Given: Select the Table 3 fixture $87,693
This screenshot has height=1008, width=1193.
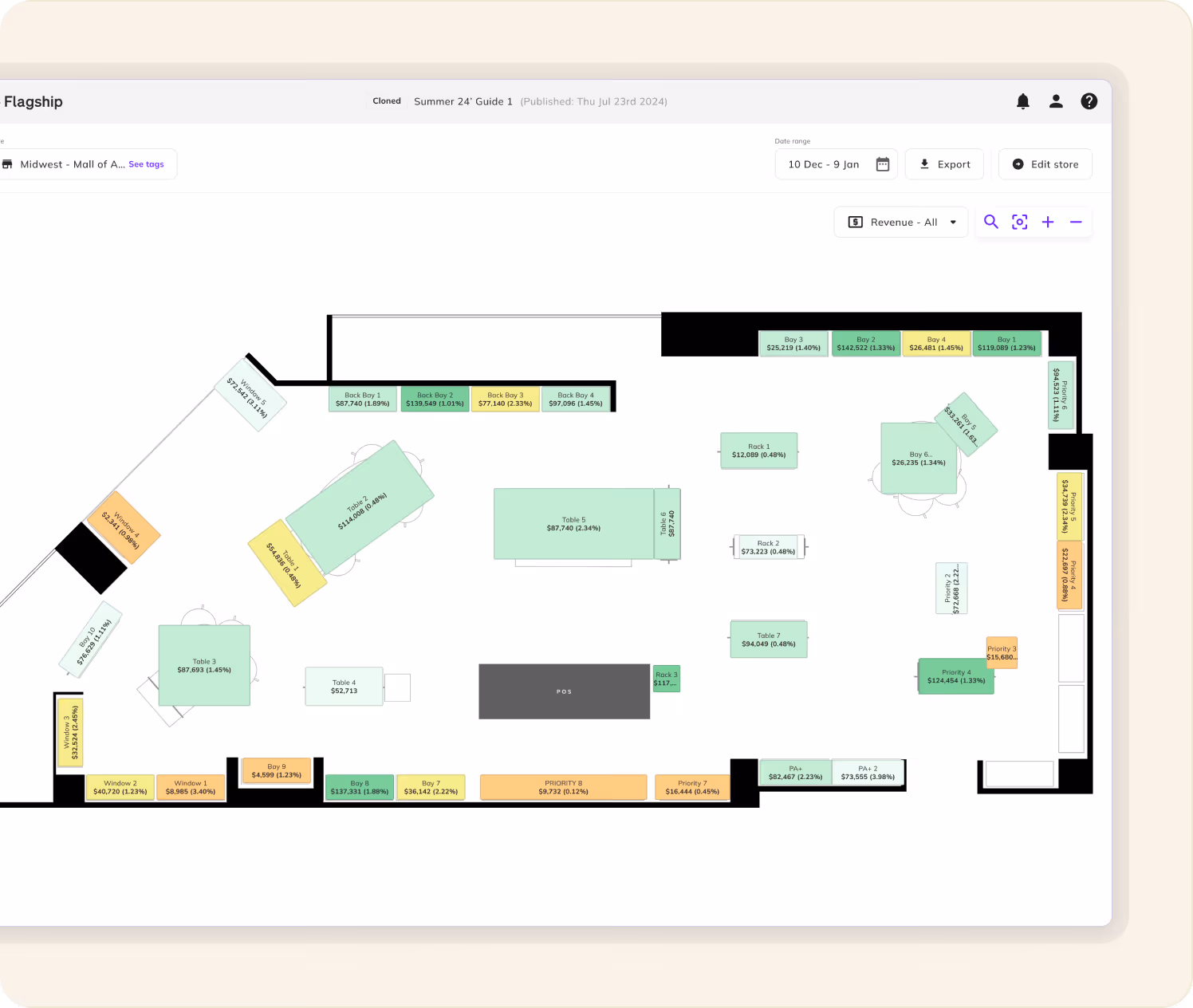Looking at the screenshot, I should click(204, 665).
